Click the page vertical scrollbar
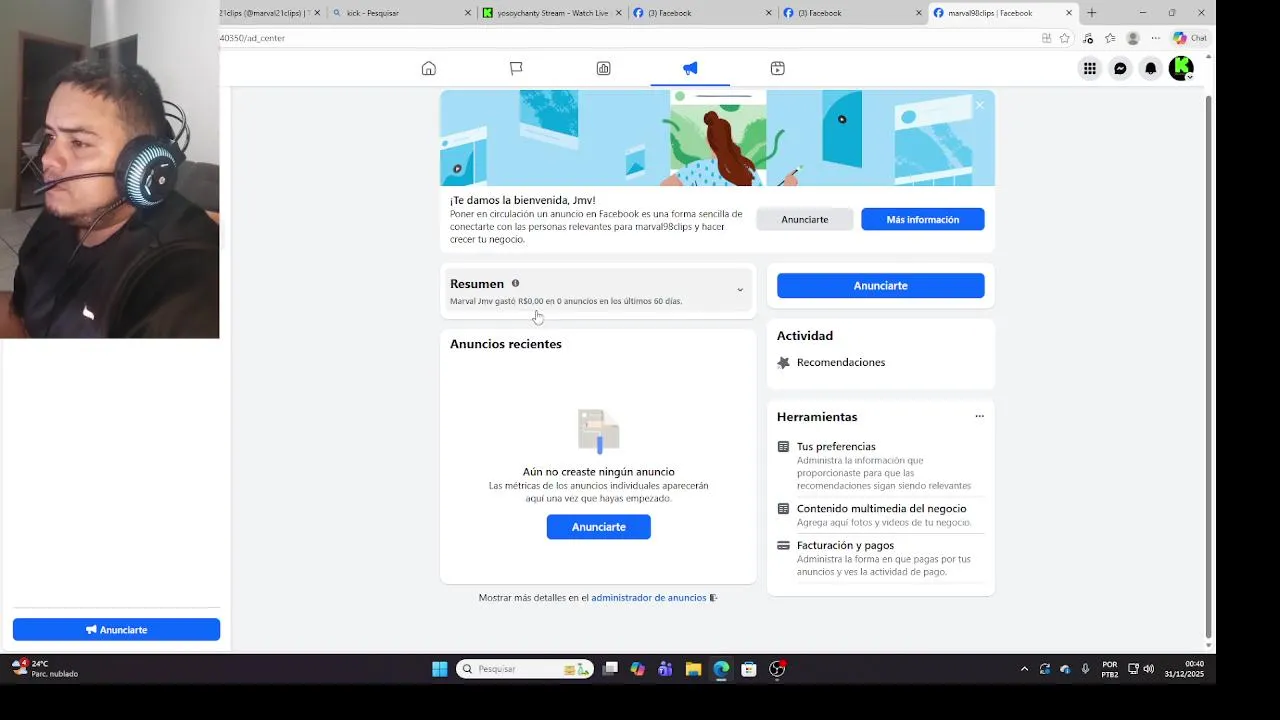This screenshot has height=720, width=1280. [1208, 368]
